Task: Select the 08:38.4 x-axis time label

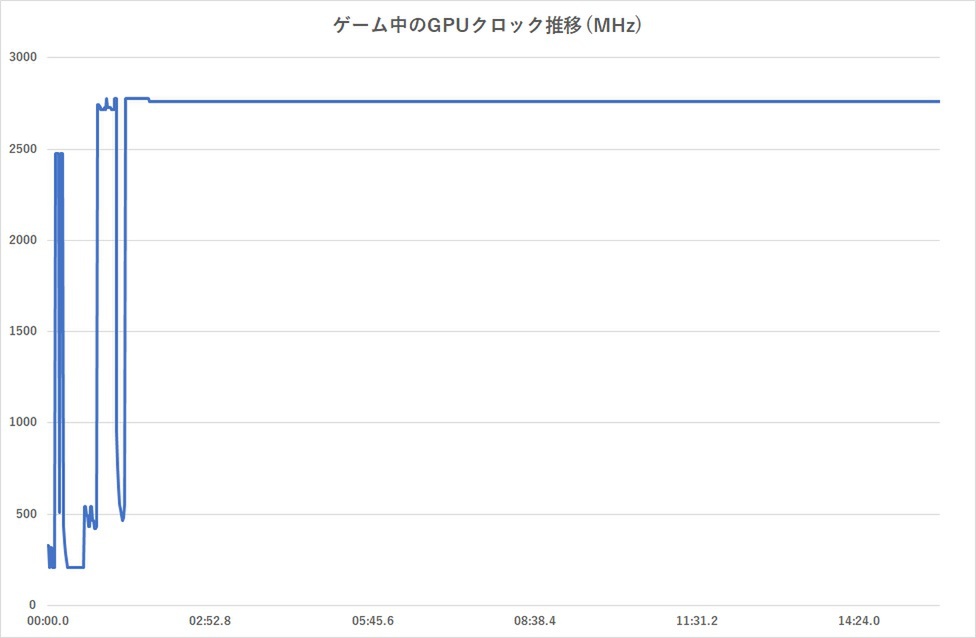Action: [534, 621]
